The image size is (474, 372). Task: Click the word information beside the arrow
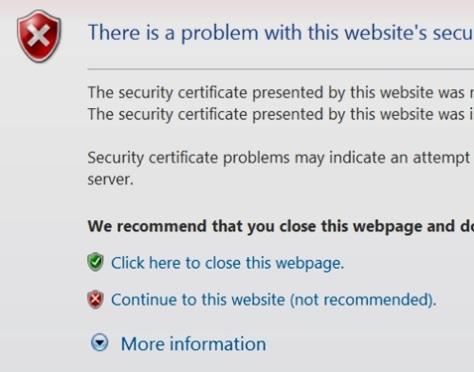(x=218, y=344)
